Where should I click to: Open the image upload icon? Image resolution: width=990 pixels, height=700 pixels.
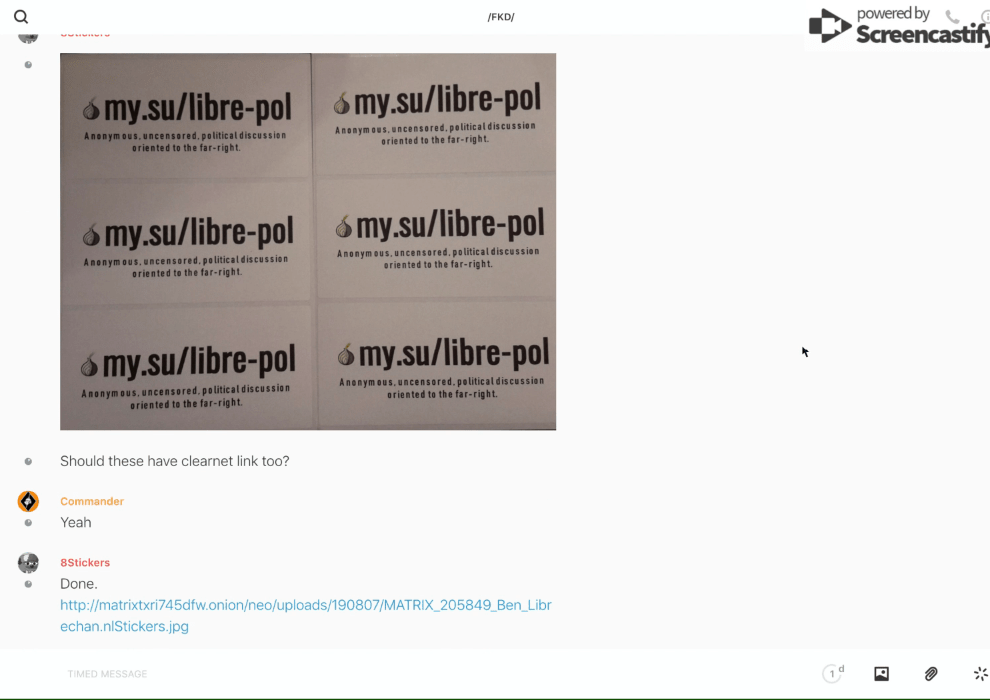click(881, 674)
